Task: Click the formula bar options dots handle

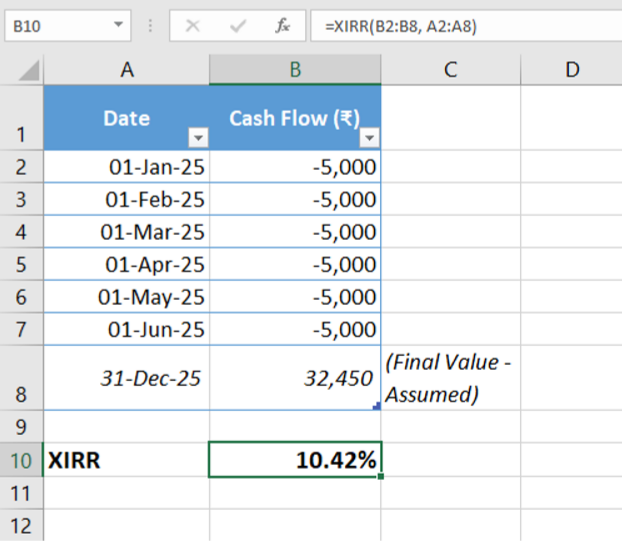Action: click(x=150, y=26)
